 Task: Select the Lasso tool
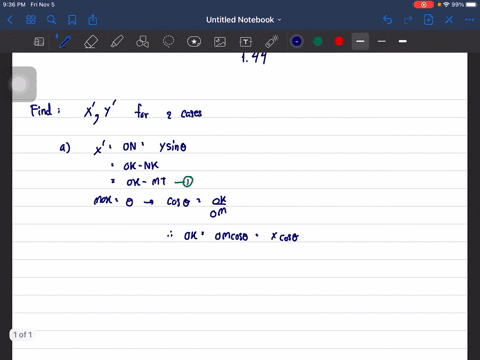coord(168,42)
